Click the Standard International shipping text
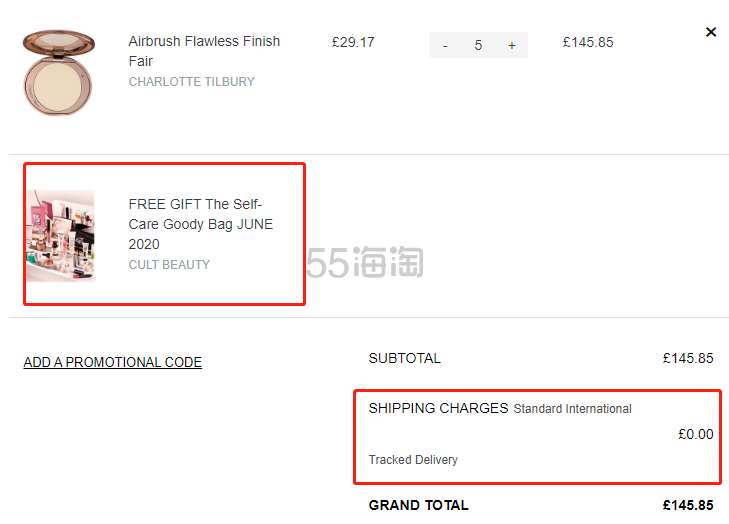 [572, 409]
